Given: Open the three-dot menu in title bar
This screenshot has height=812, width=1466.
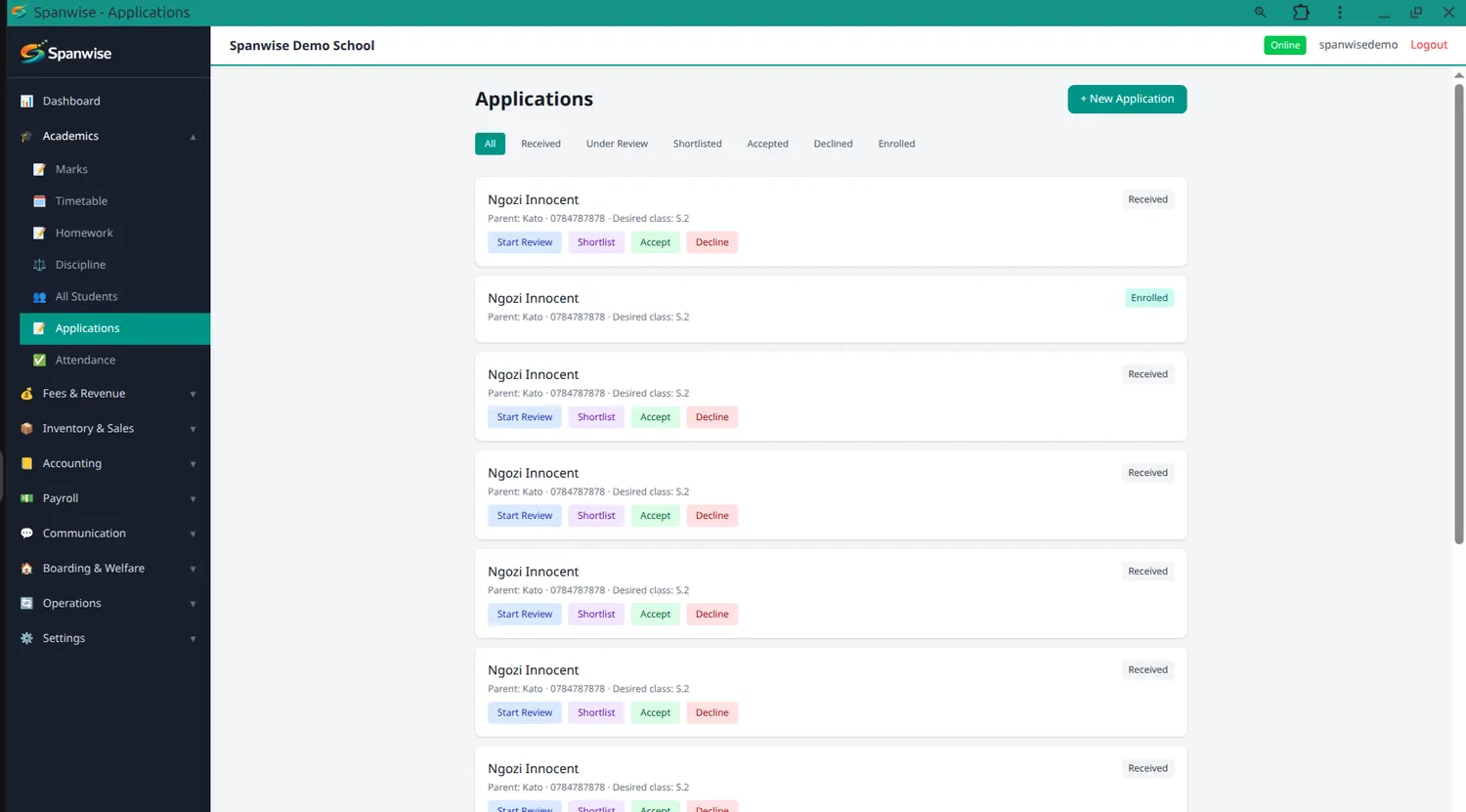Looking at the screenshot, I should click(1340, 13).
